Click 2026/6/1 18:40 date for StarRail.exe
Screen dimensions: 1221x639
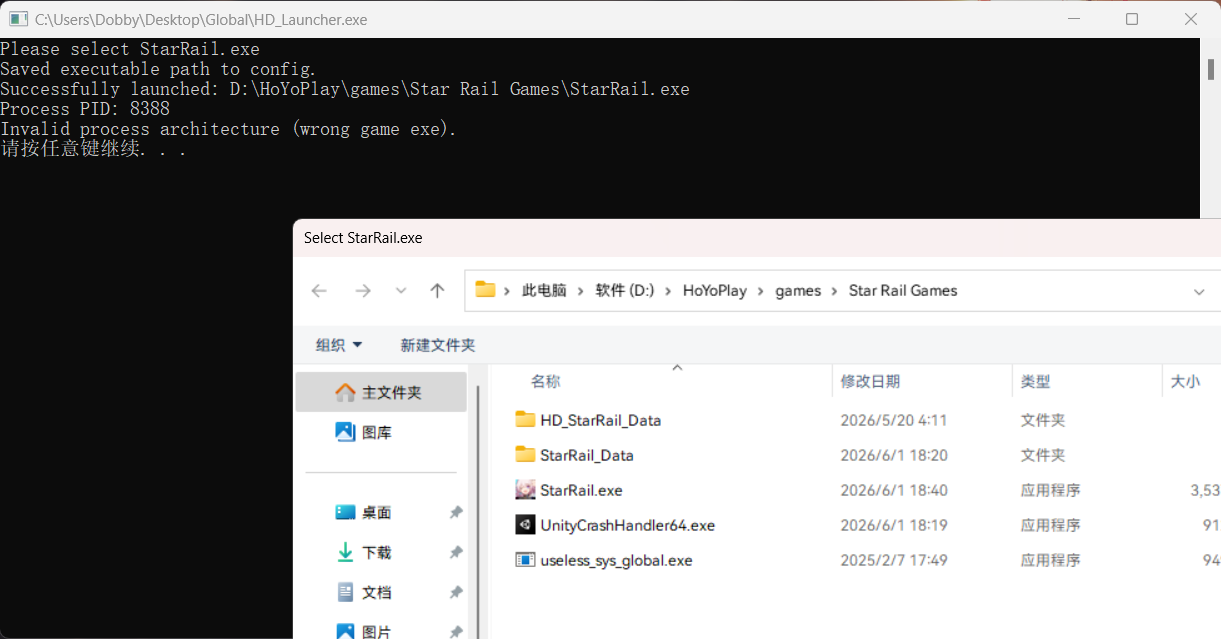[x=894, y=490]
